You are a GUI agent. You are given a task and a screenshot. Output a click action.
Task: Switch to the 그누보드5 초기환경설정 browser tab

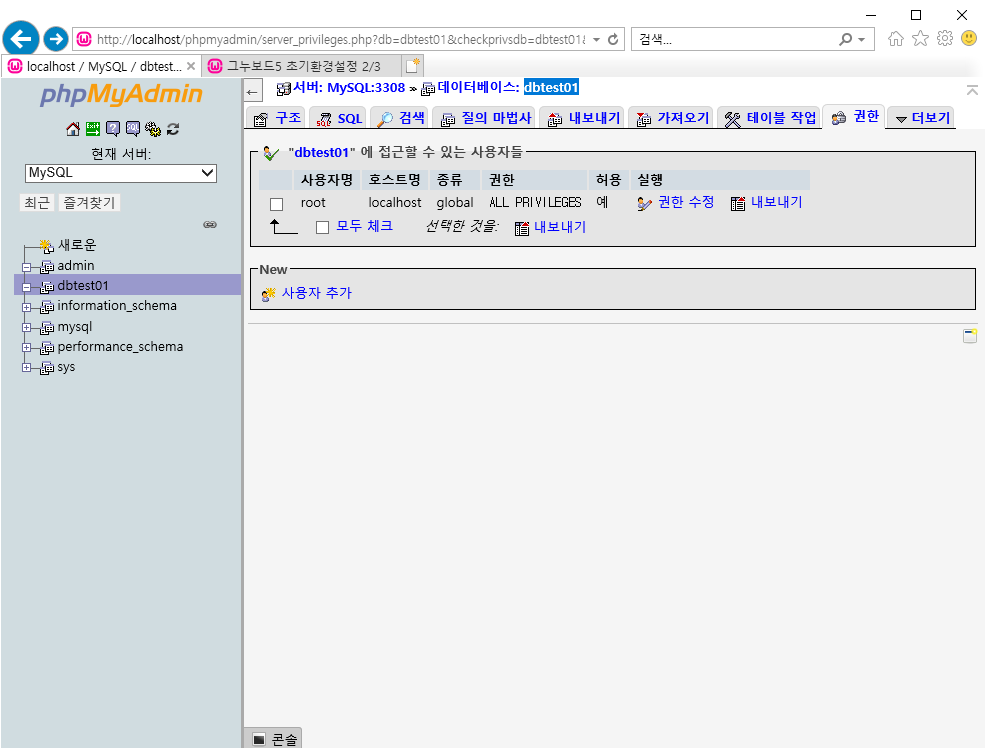pos(303,66)
